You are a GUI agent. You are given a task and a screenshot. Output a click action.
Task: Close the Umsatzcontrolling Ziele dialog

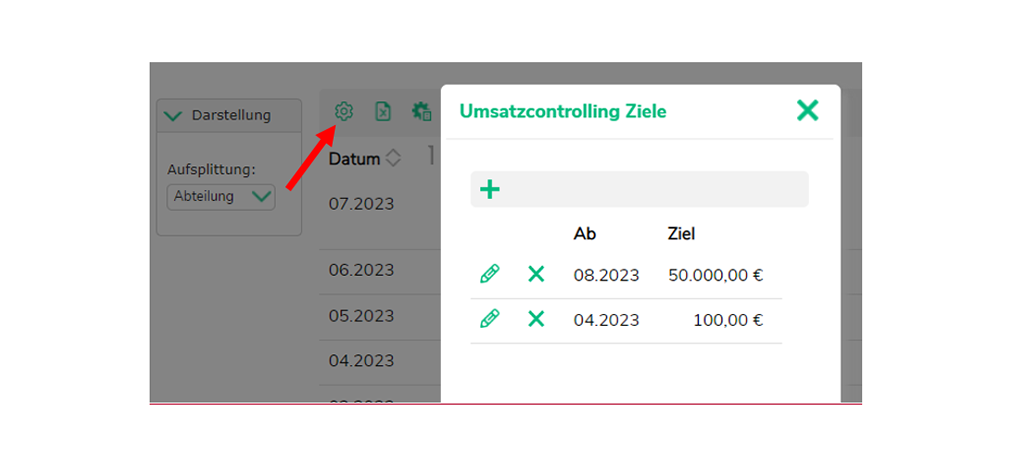[x=807, y=111]
